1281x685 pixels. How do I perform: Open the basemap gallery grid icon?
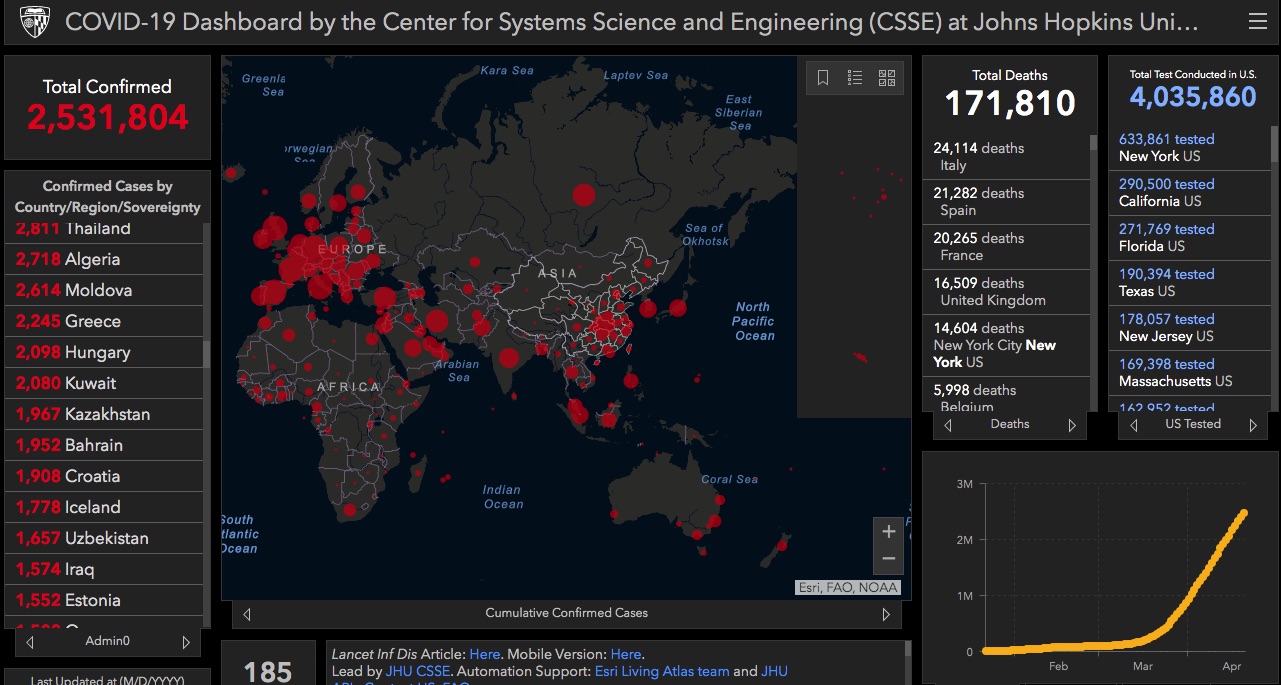(887, 78)
